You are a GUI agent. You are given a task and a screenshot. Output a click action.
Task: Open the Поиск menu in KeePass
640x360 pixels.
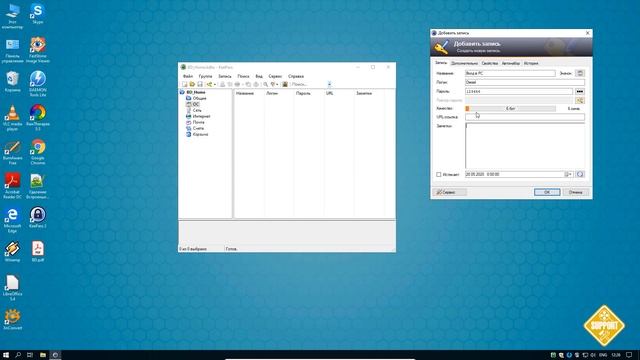[x=243, y=76]
